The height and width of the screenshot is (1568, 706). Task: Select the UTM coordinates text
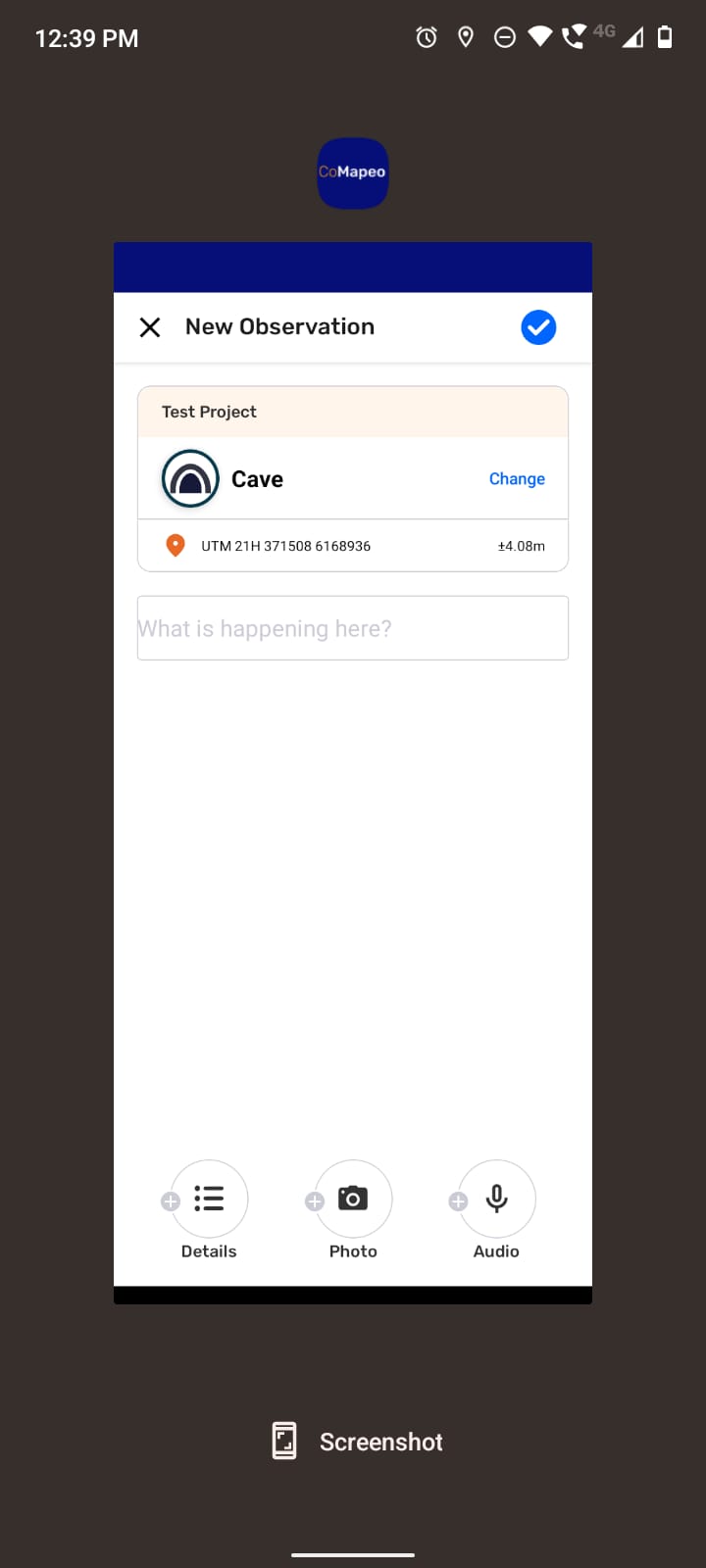(285, 546)
